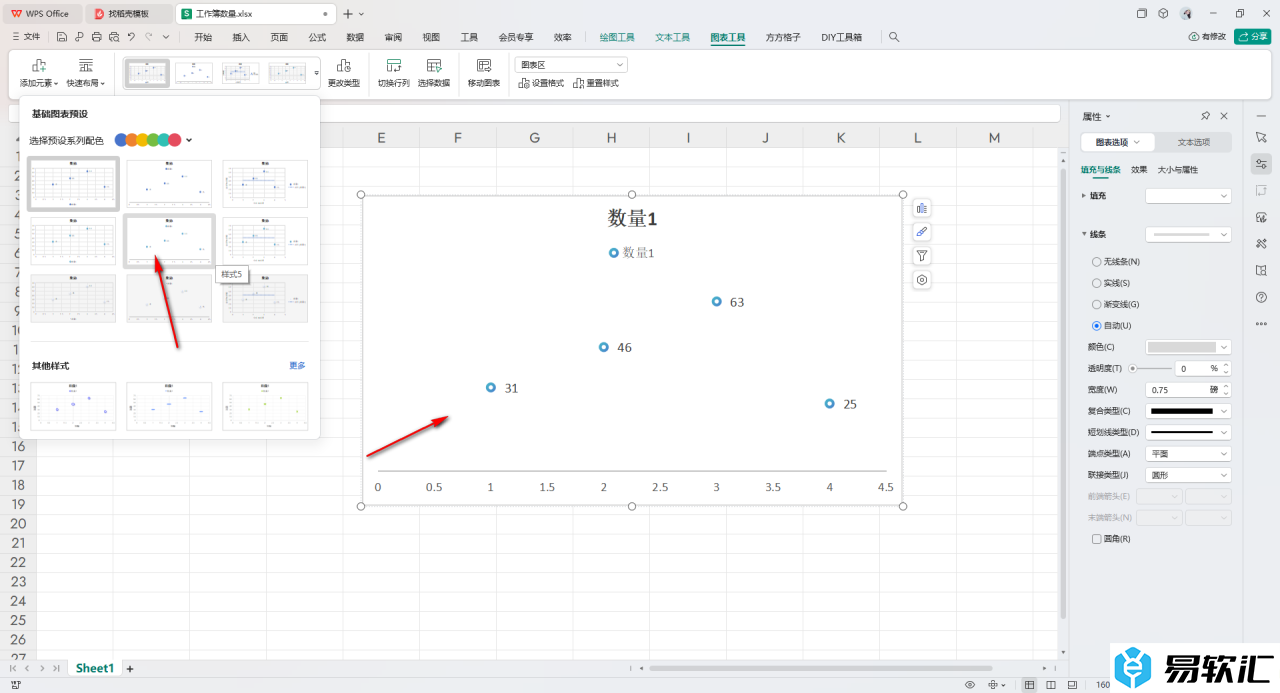Screen dimensions: 1280x693
Task: Click the three-dots more icon in right sidebar
Action: pos(1261,323)
